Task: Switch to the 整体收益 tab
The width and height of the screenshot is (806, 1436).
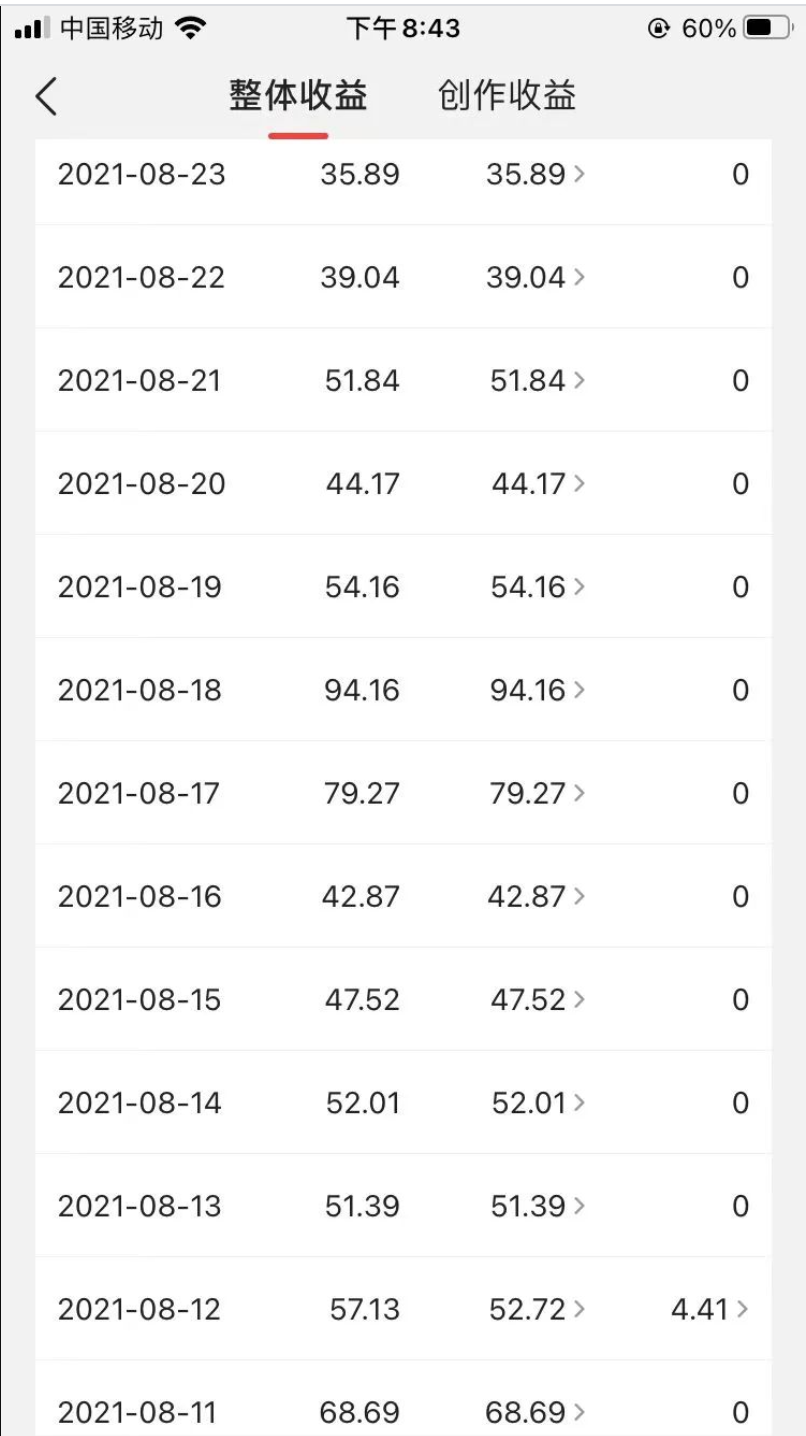Action: click(x=298, y=97)
